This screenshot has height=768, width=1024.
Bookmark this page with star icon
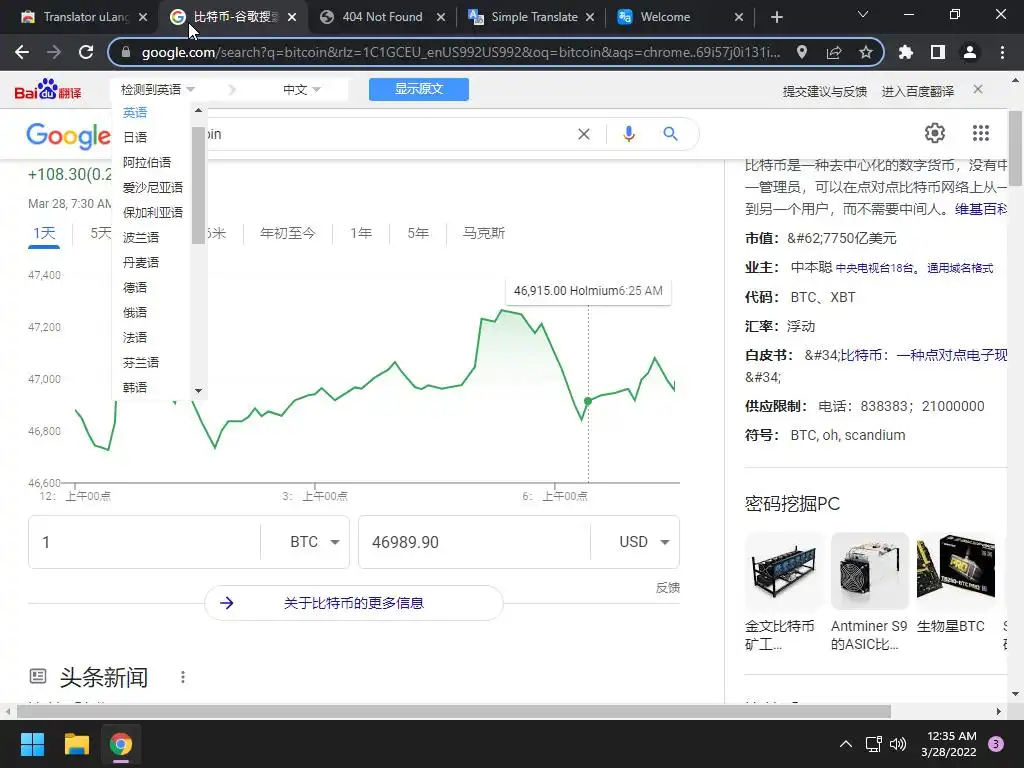click(x=866, y=52)
